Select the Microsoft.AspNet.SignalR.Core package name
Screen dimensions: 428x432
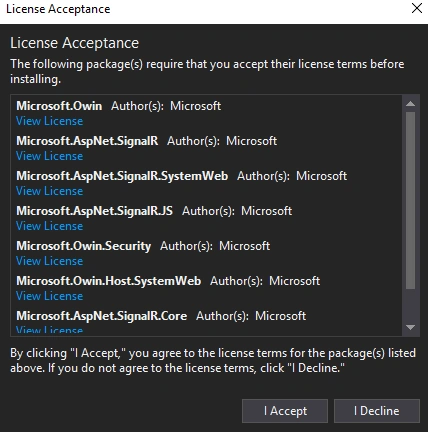101,316
